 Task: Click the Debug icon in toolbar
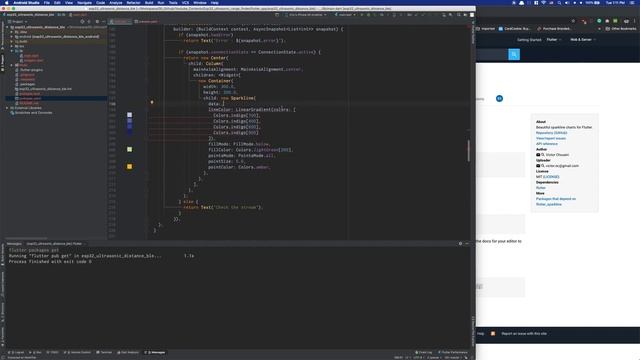(368, 15)
